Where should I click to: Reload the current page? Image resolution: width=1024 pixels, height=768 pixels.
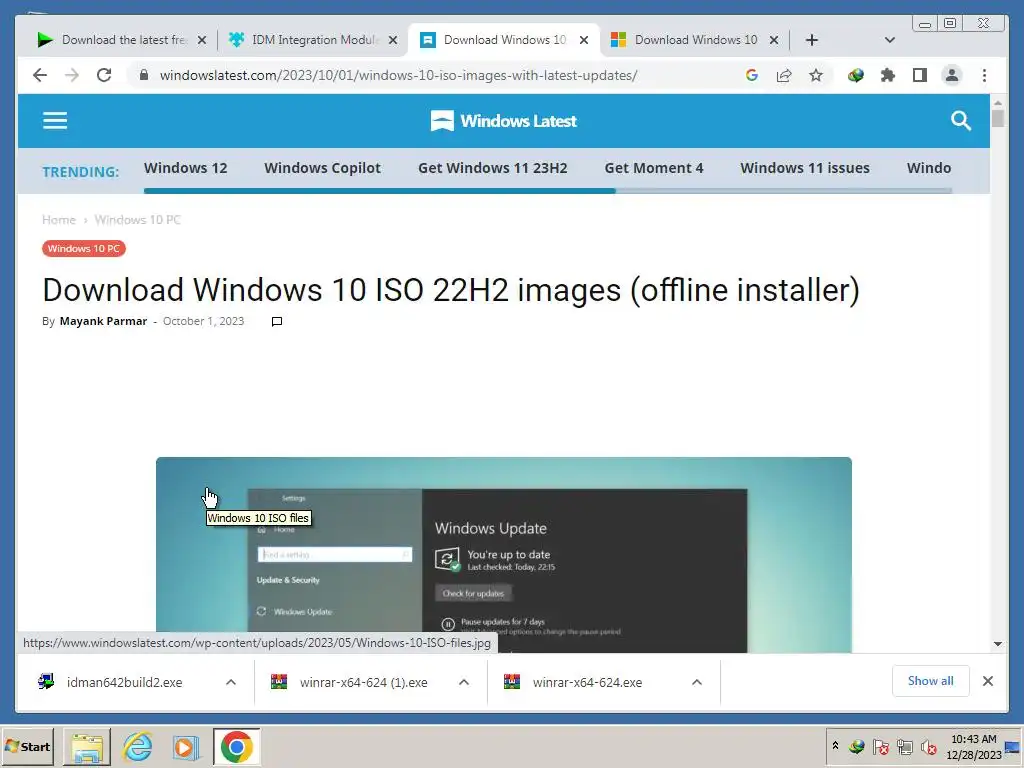tap(104, 75)
